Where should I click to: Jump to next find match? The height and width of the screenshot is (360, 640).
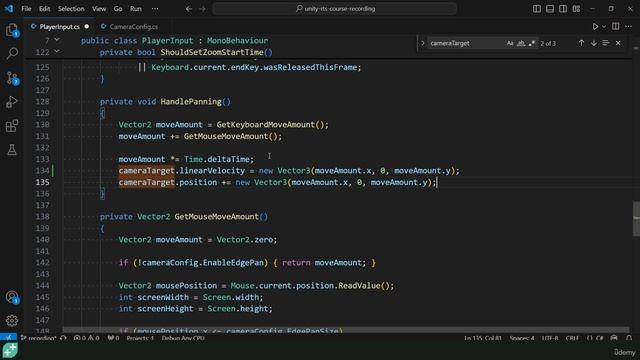[593, 43]
